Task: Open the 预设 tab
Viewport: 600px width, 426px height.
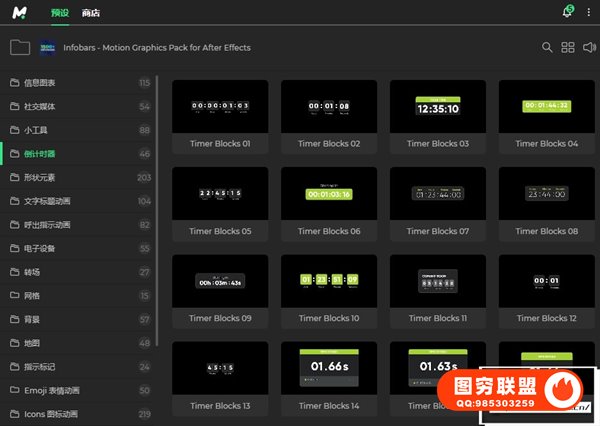Action: (x=61, y=13)
